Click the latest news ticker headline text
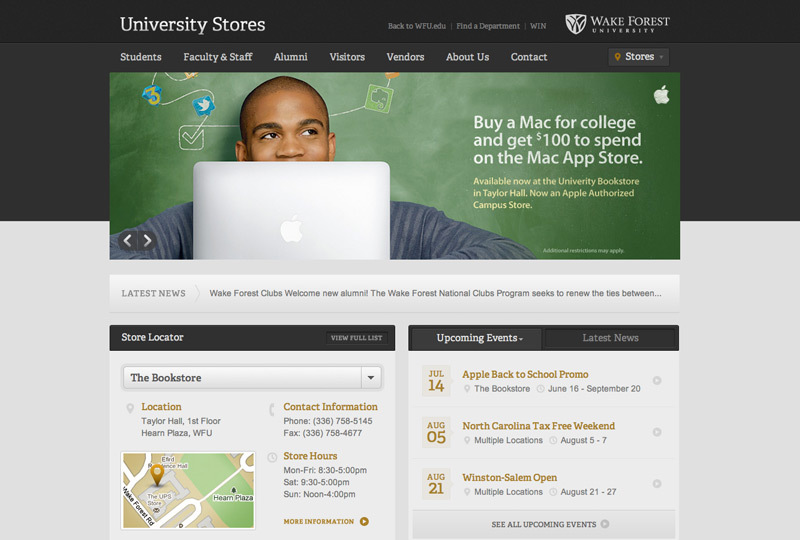 [x=435, y=293]
